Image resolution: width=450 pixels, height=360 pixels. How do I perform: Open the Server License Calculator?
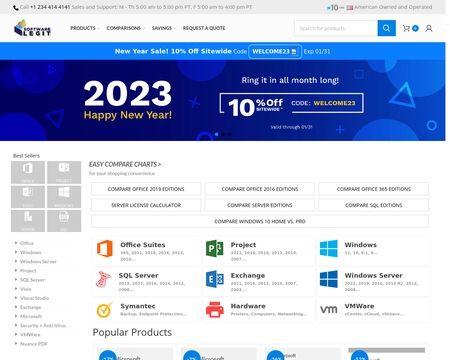146,205
